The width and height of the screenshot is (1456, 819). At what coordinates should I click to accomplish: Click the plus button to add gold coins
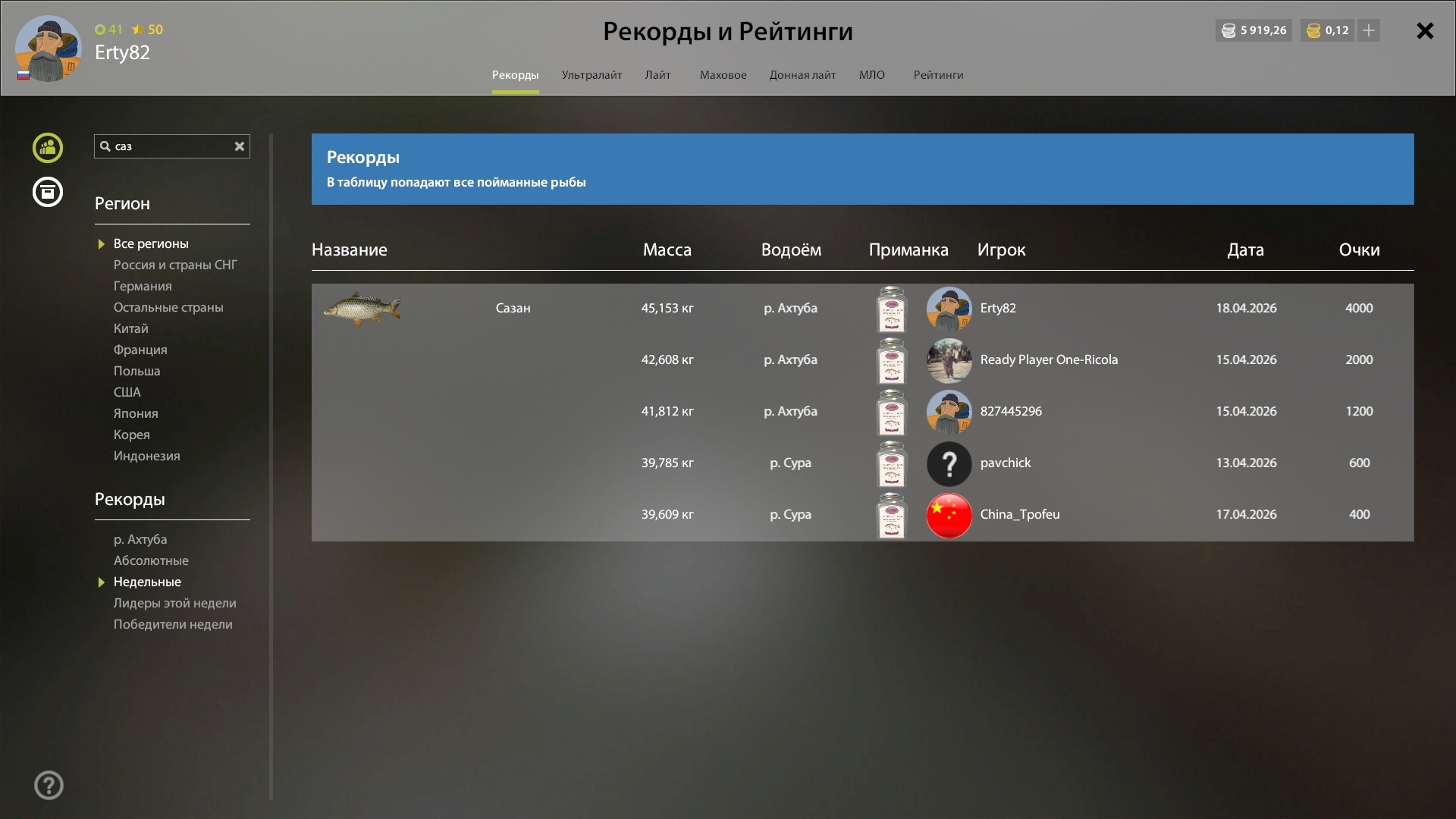1369,30
